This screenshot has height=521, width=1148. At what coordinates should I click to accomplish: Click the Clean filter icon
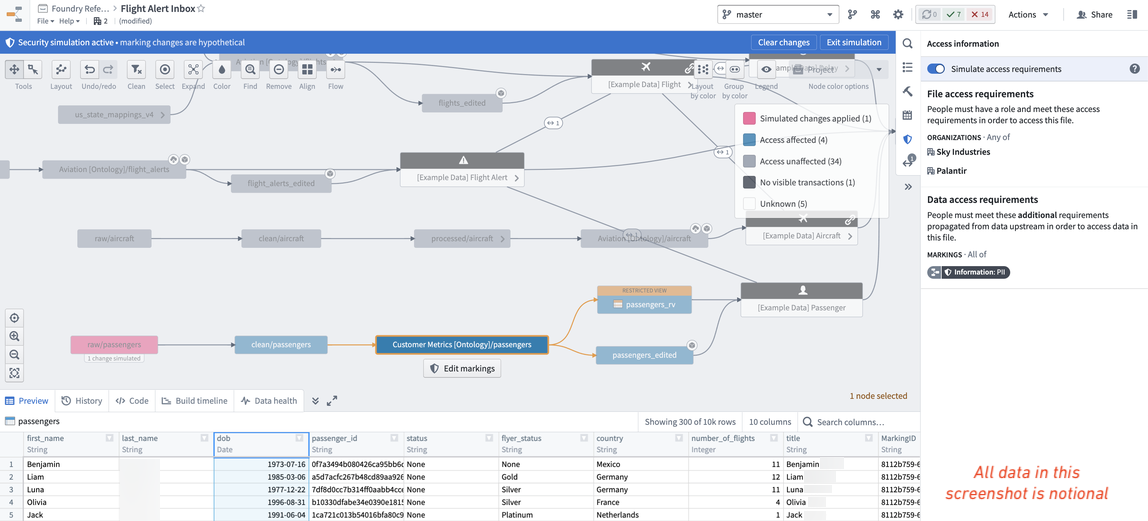click(x=136, y=70)
